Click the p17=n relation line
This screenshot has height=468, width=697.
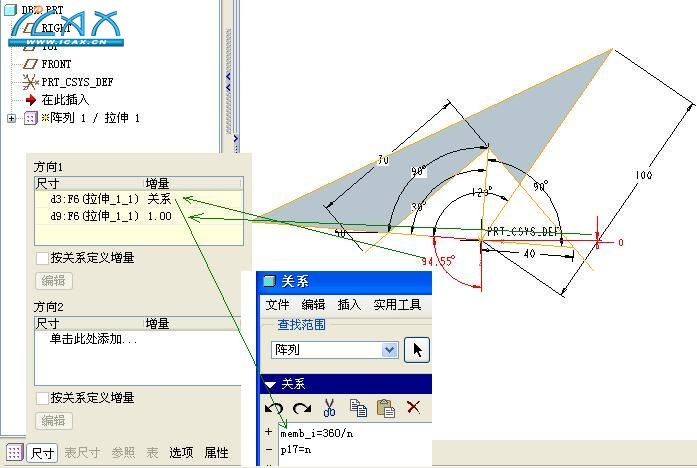pyautogui.click(x=296, y=450)
